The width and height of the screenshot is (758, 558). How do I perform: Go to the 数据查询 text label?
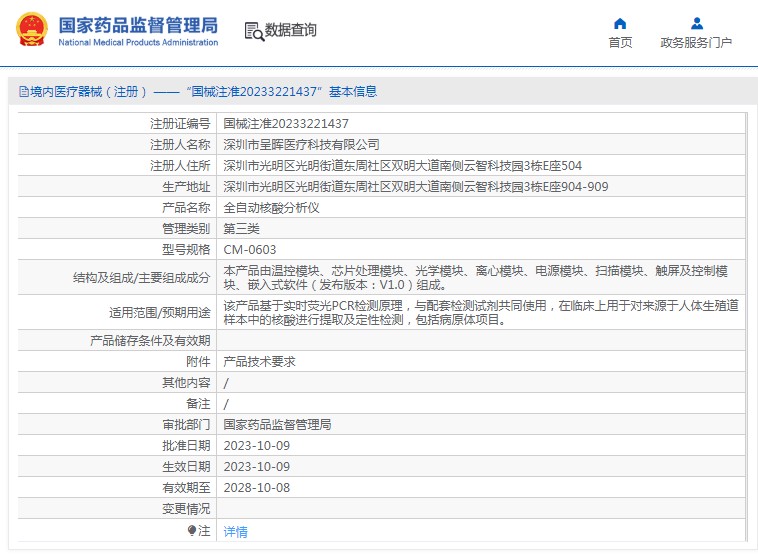click(x=291, y=31)
